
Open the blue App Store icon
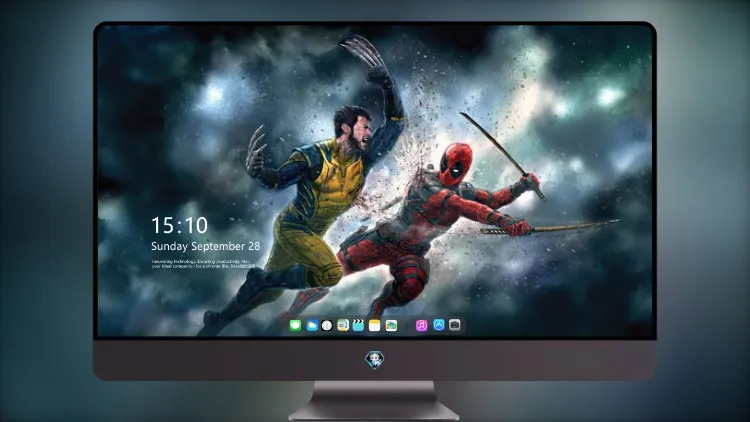point(439,325)
